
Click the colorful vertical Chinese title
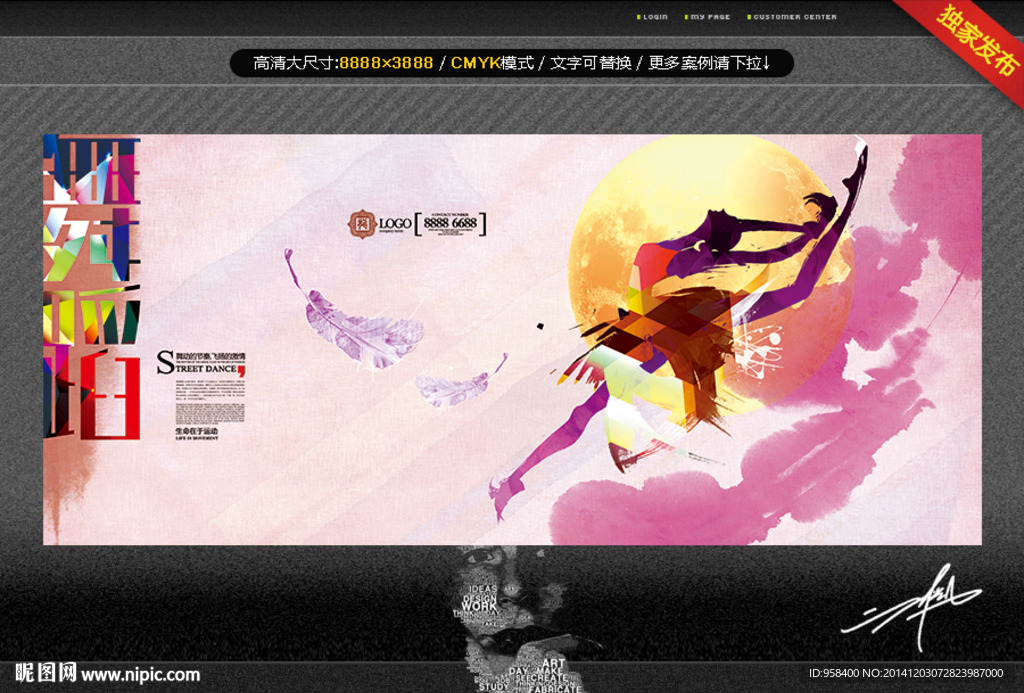coord(90,290)
